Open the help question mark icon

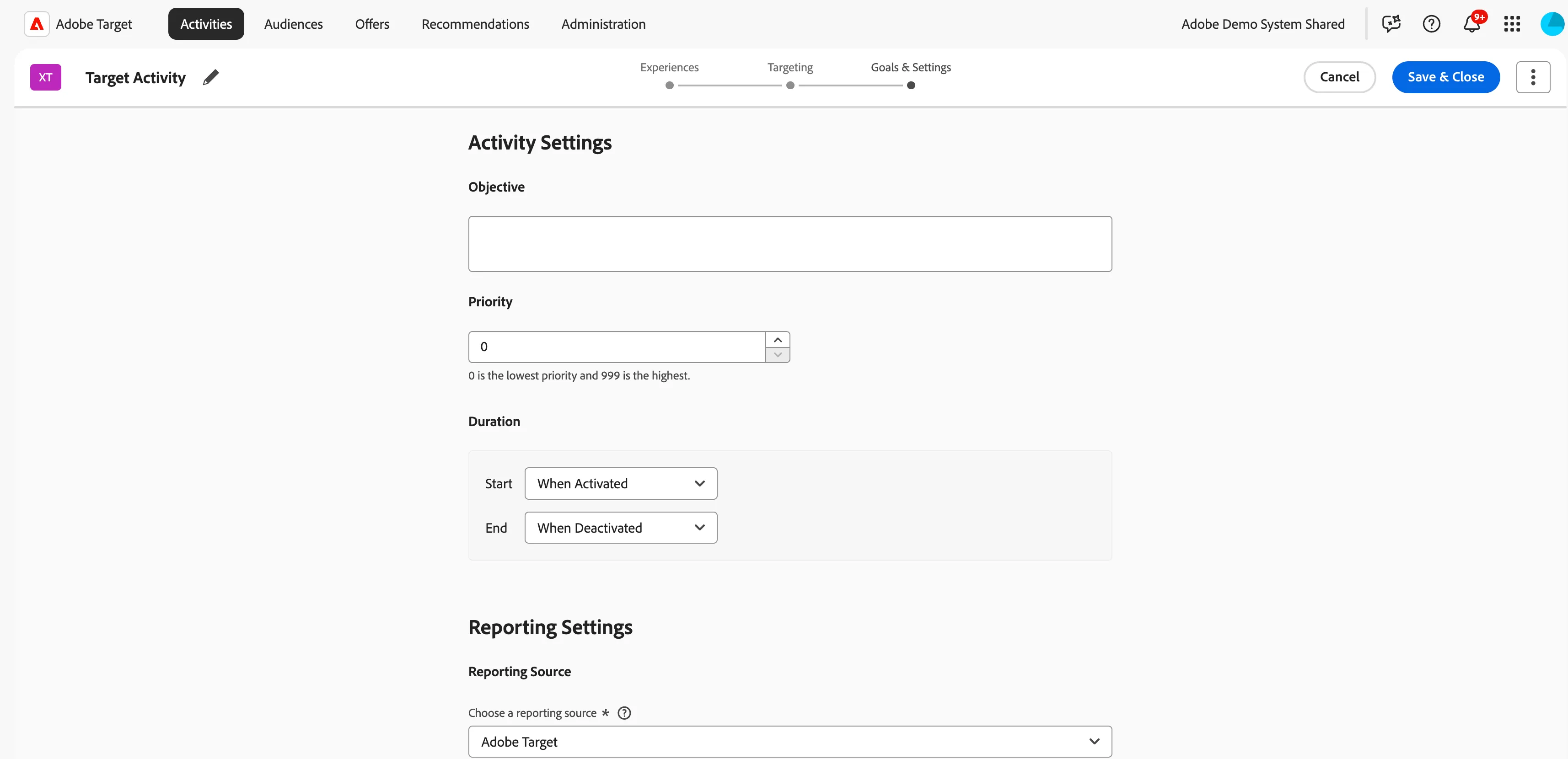point(1431,24)
